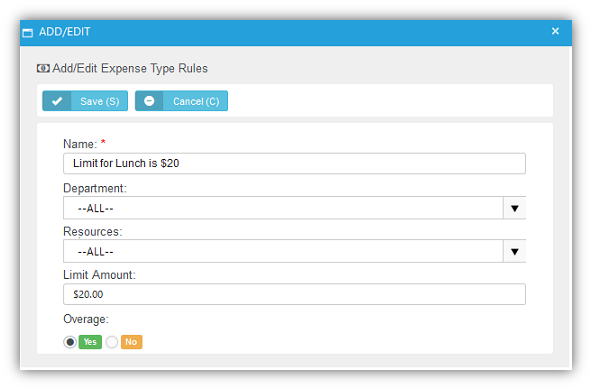Select the Yes radio button for Overage
The height and width of the screenshot is (390, 592).
(x=70, y=342)
